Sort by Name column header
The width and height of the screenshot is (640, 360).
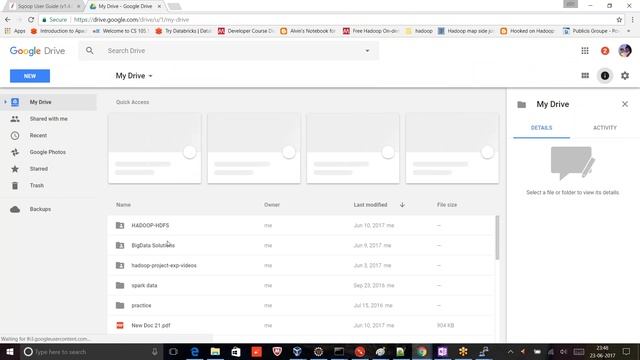(x=123, y=205)
